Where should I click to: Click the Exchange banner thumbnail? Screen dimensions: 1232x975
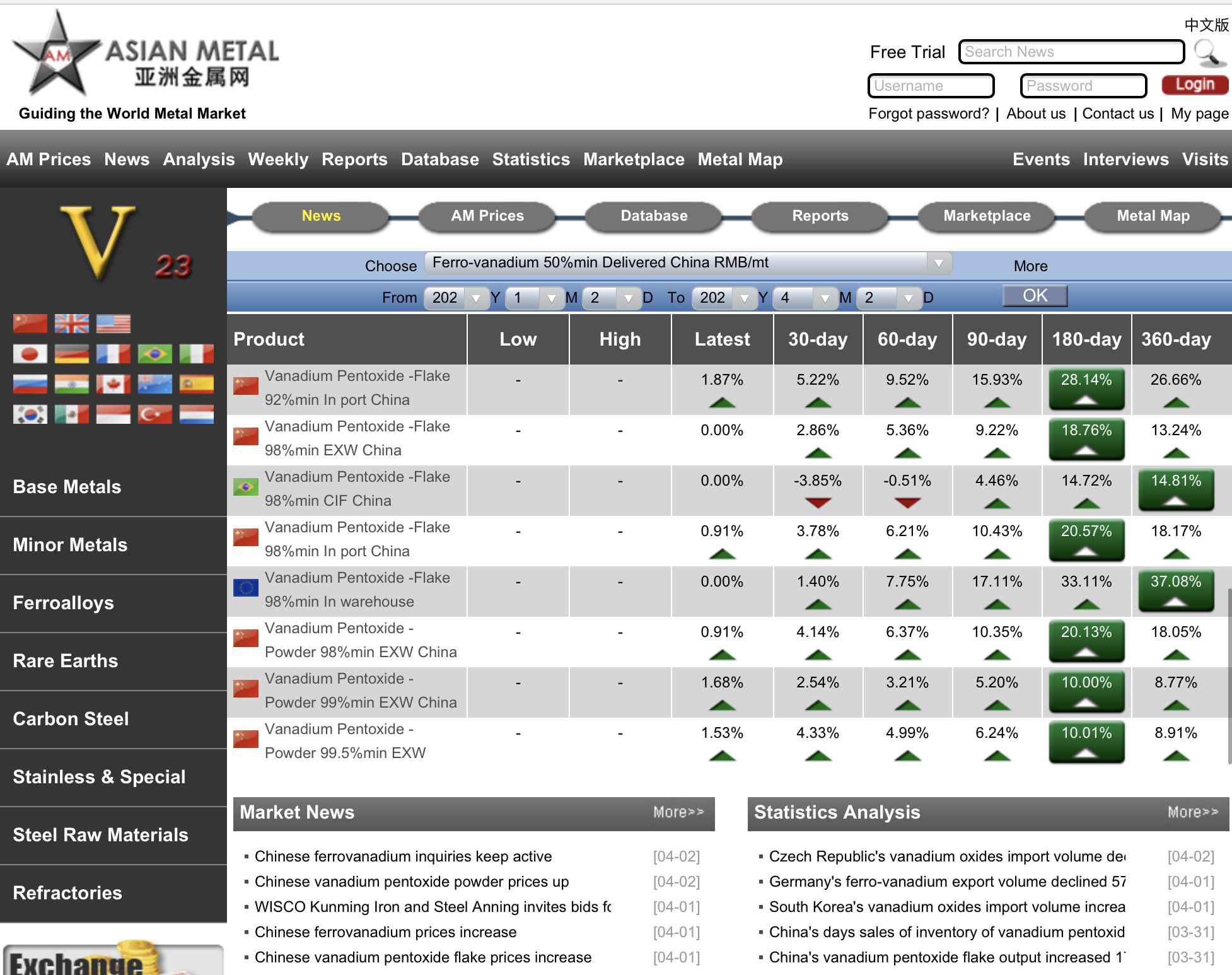113,959
